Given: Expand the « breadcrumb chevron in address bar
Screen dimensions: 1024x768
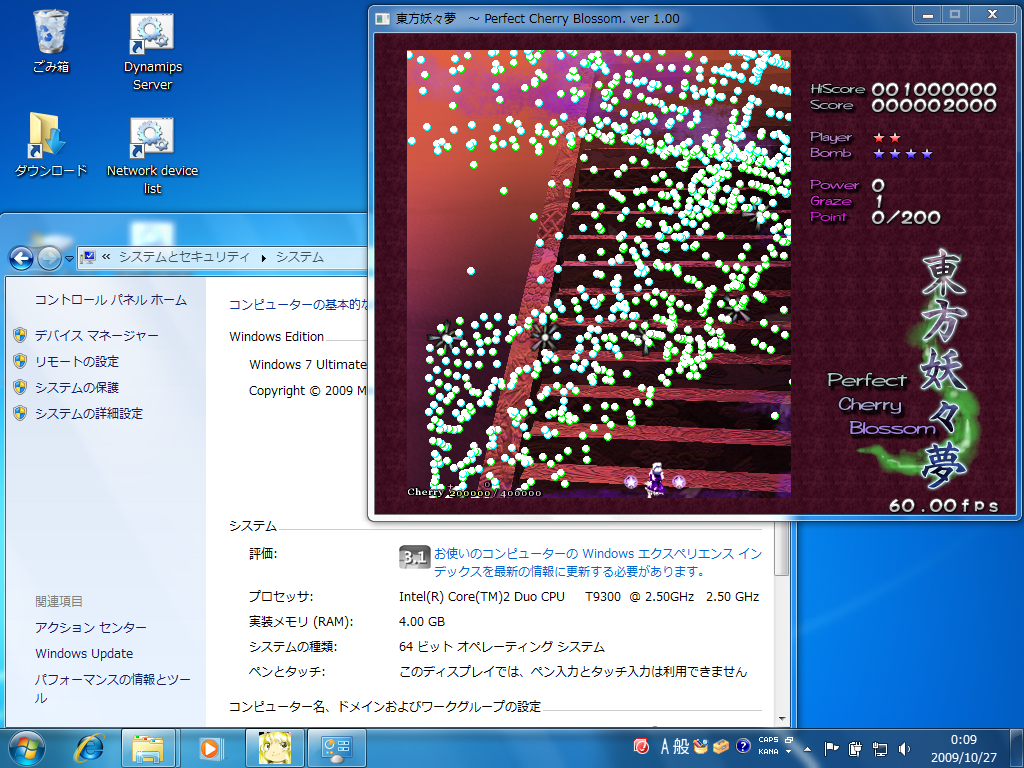Looking at the screenshot, I should click(x=106, y=257).
